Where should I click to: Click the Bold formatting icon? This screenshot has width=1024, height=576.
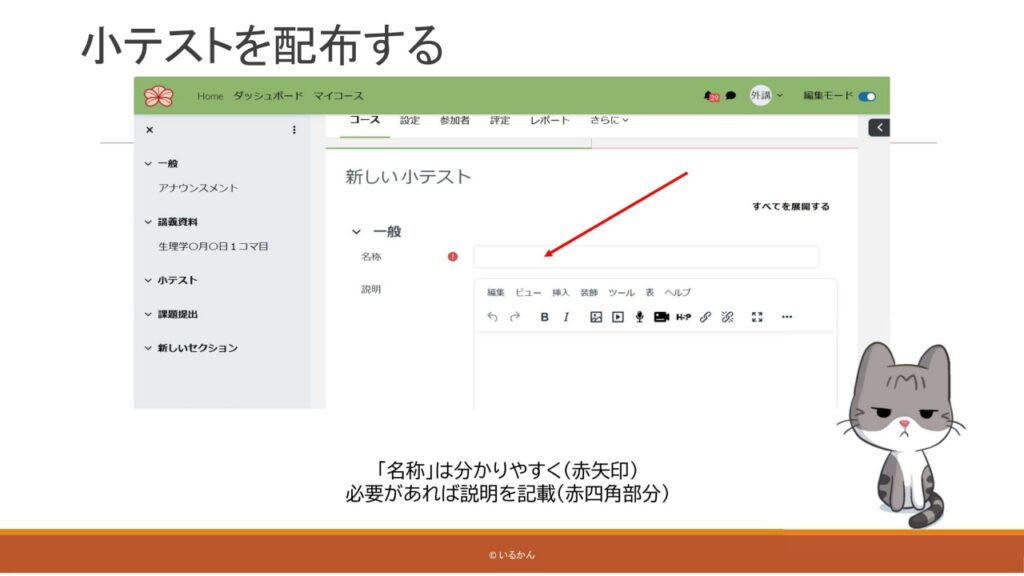coord(545,317)
